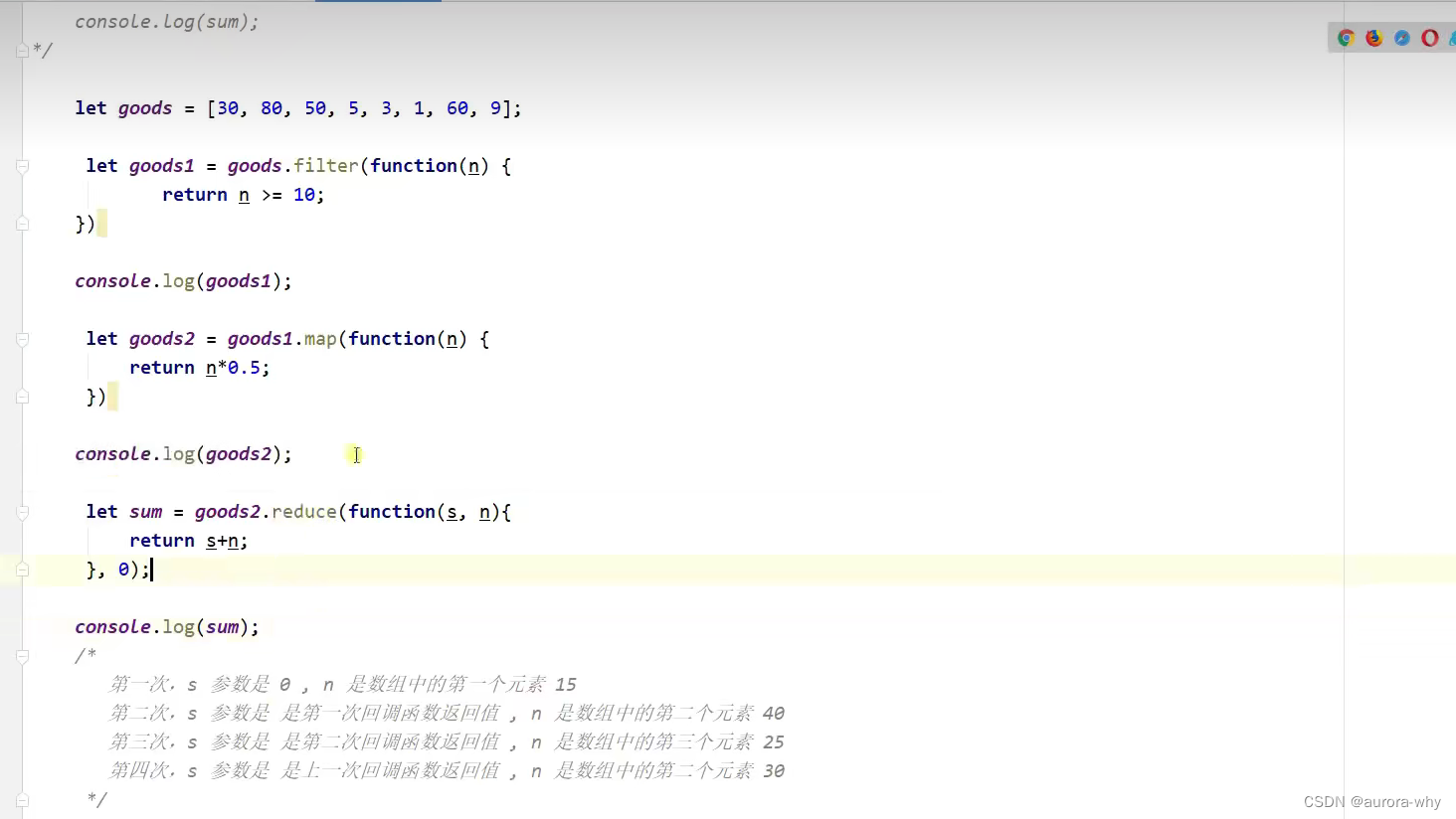This screenshot has width=1456, height=819.
Task: Click the comment line starting with '第二次'
Action: [x=447, y=714]
